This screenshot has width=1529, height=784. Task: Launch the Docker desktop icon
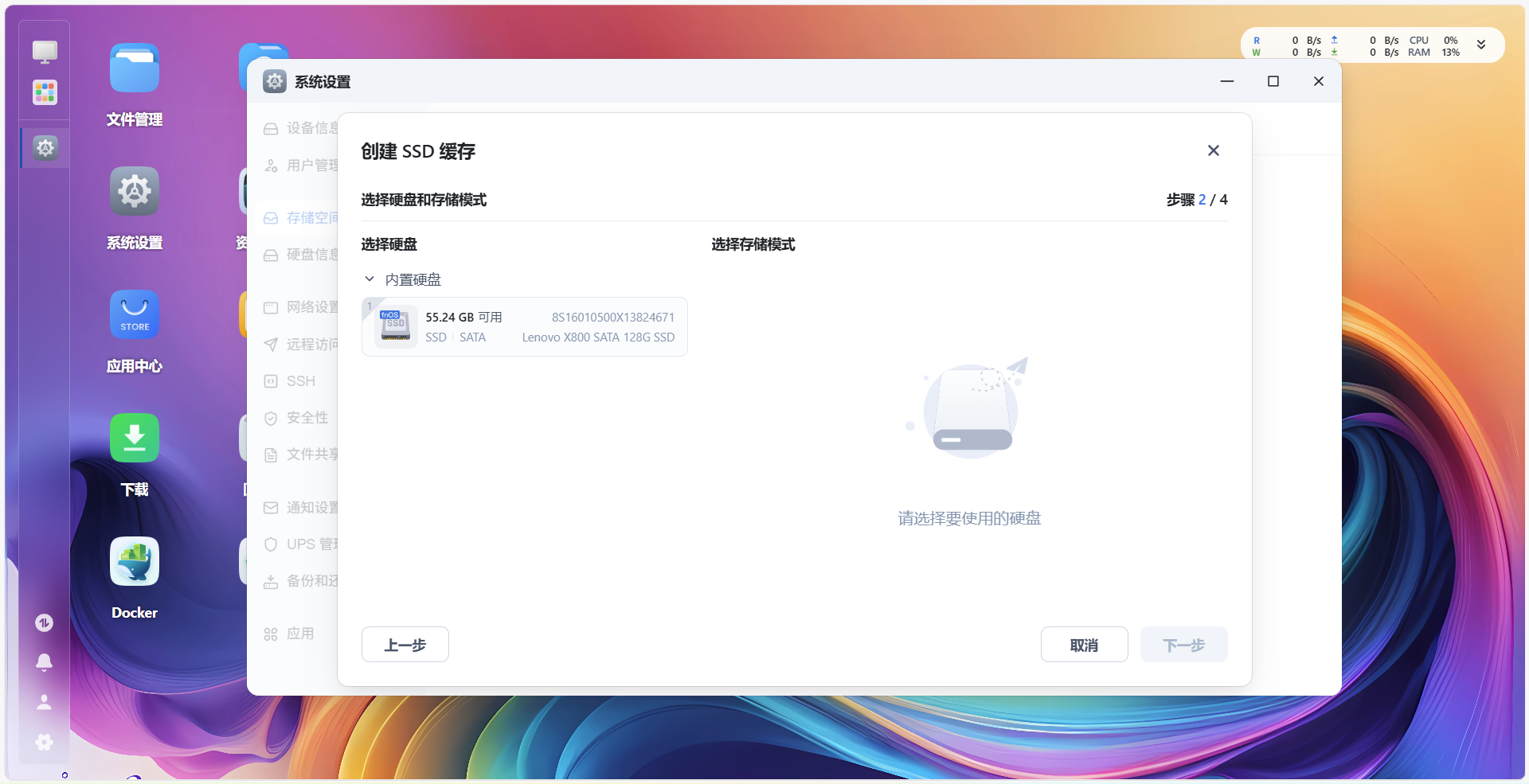pyautogui.click(x=135, y=561)
